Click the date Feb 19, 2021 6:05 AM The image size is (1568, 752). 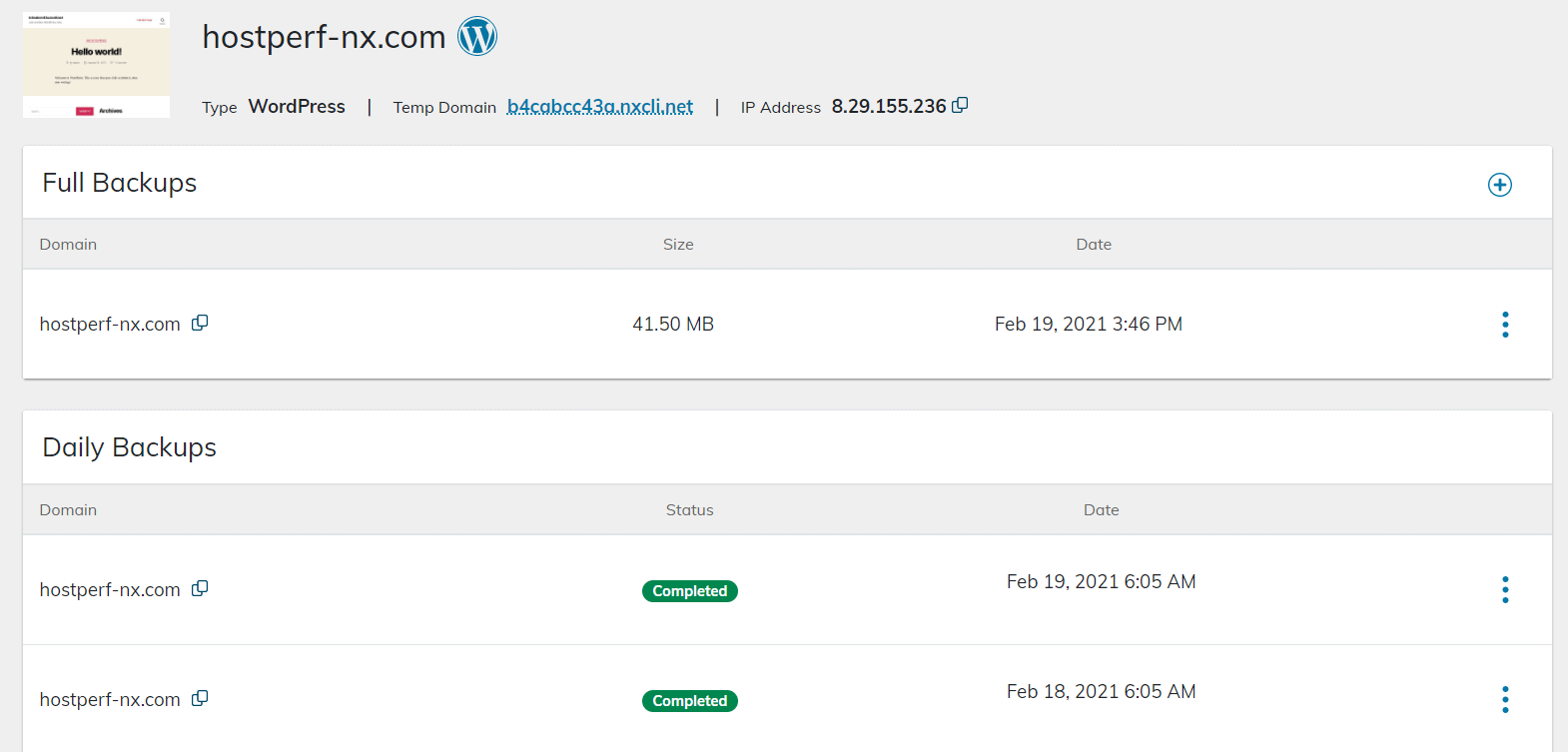(x=1101, y=582)
